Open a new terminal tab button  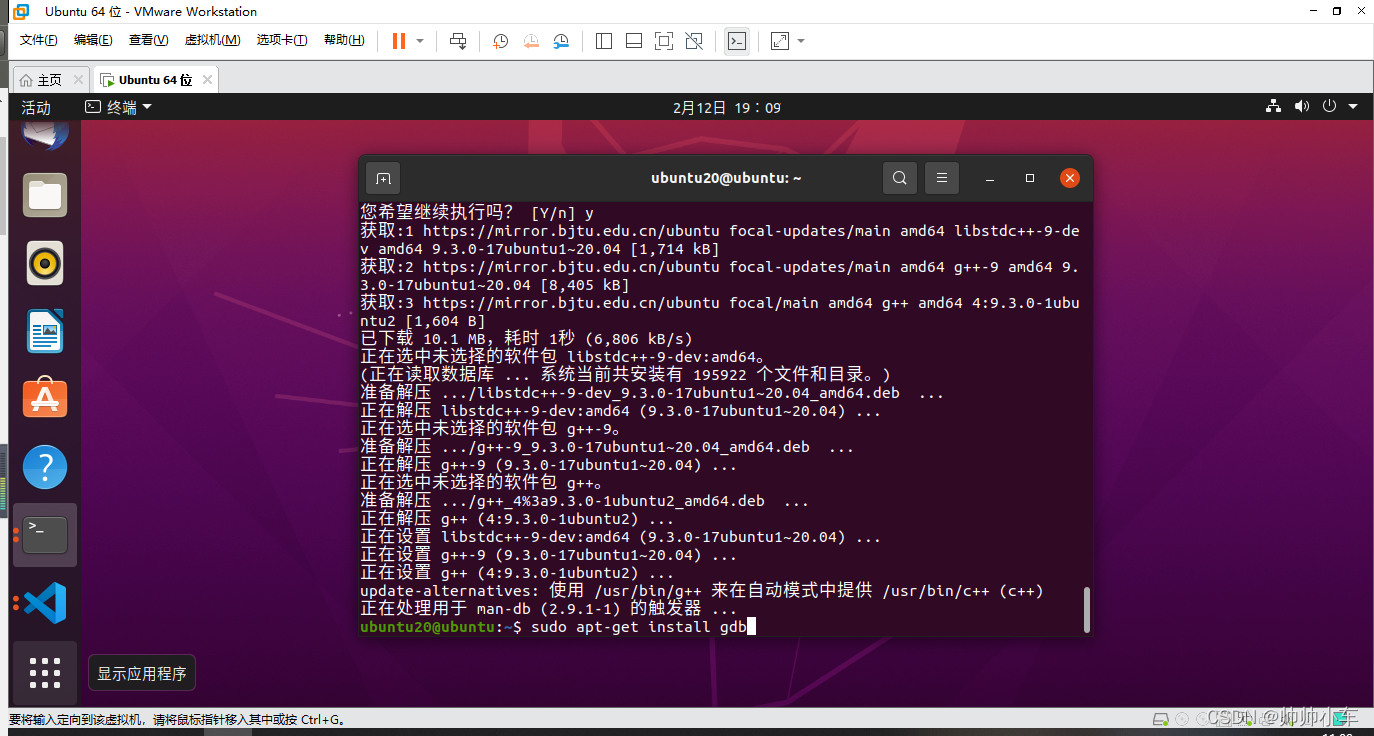pos(383,178)
